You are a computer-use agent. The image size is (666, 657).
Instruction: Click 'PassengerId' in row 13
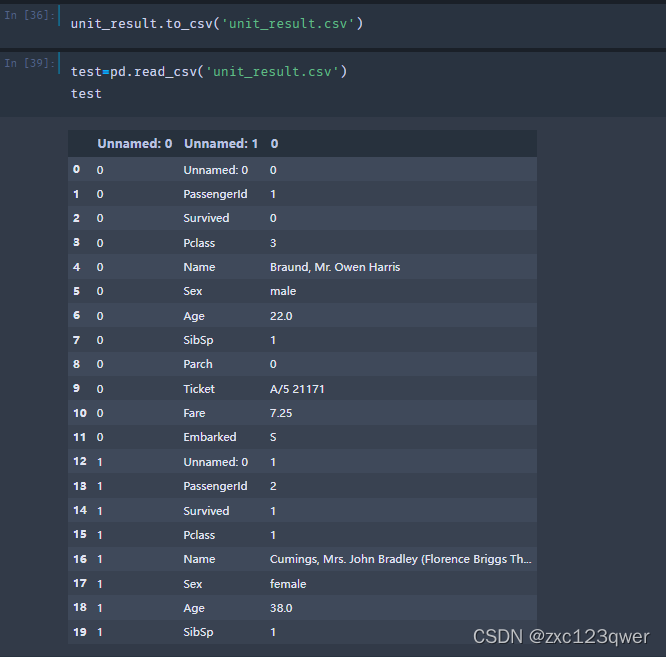pyautogui.click(x=215, y=486)
